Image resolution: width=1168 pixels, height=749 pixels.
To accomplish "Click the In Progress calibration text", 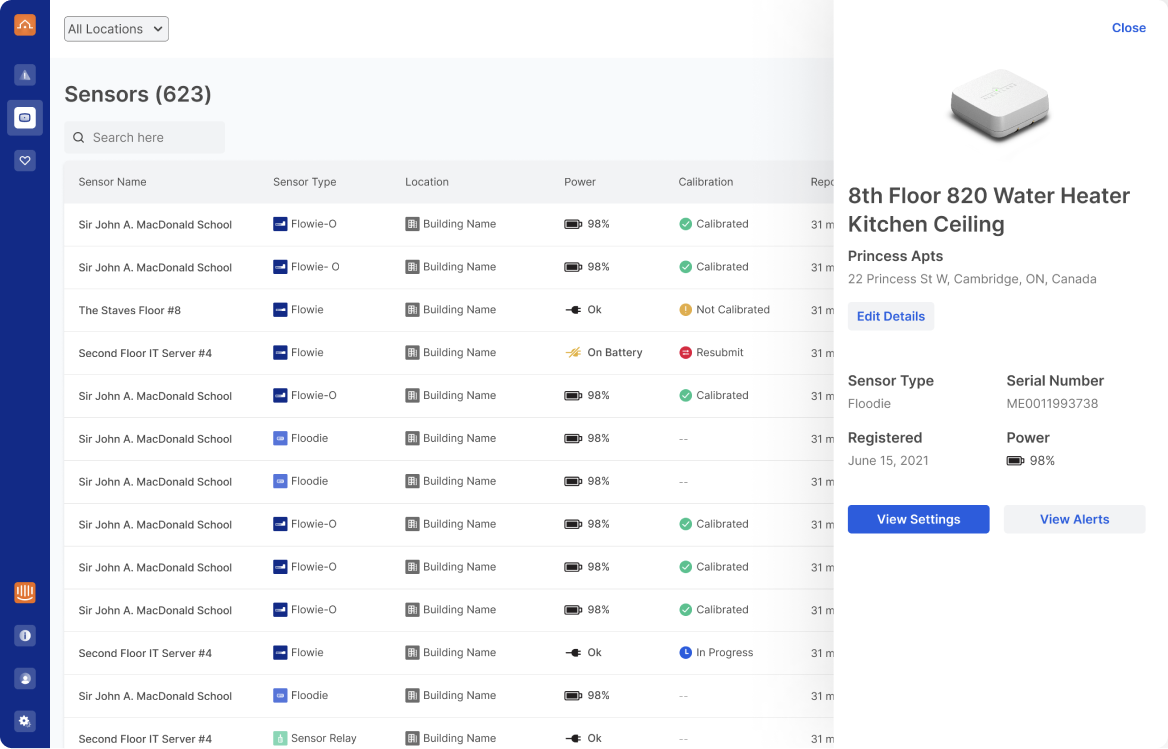I will coord(725,653).
